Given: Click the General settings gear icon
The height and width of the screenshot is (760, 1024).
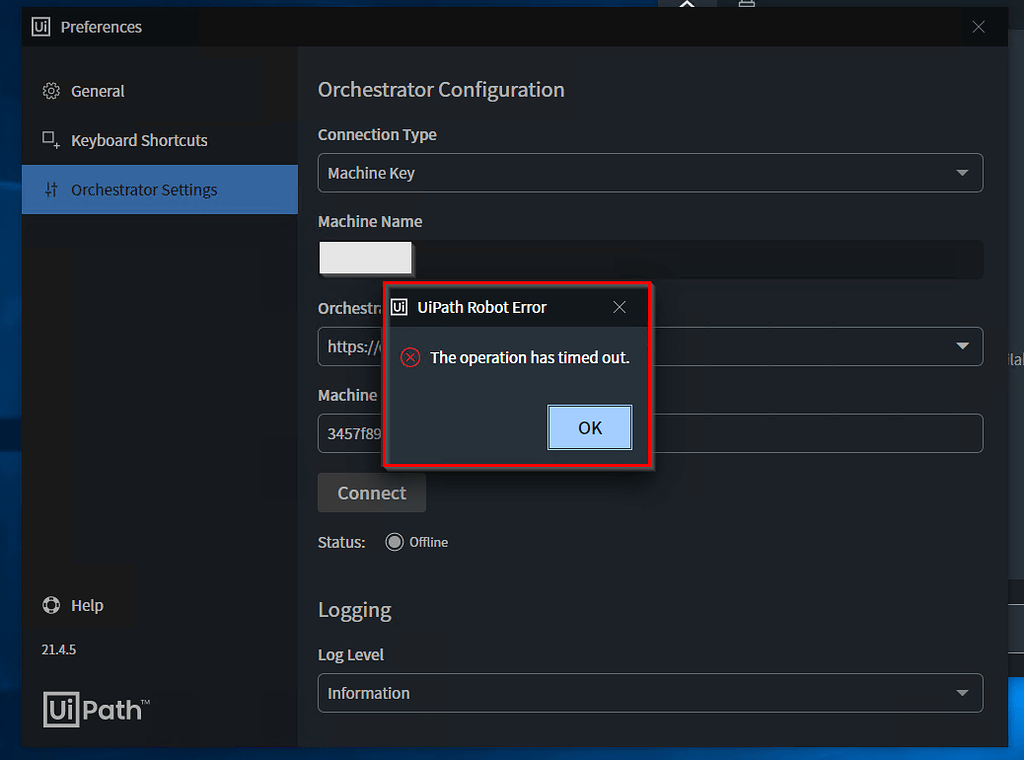Looking at the screenshot, I should point(50,91).
